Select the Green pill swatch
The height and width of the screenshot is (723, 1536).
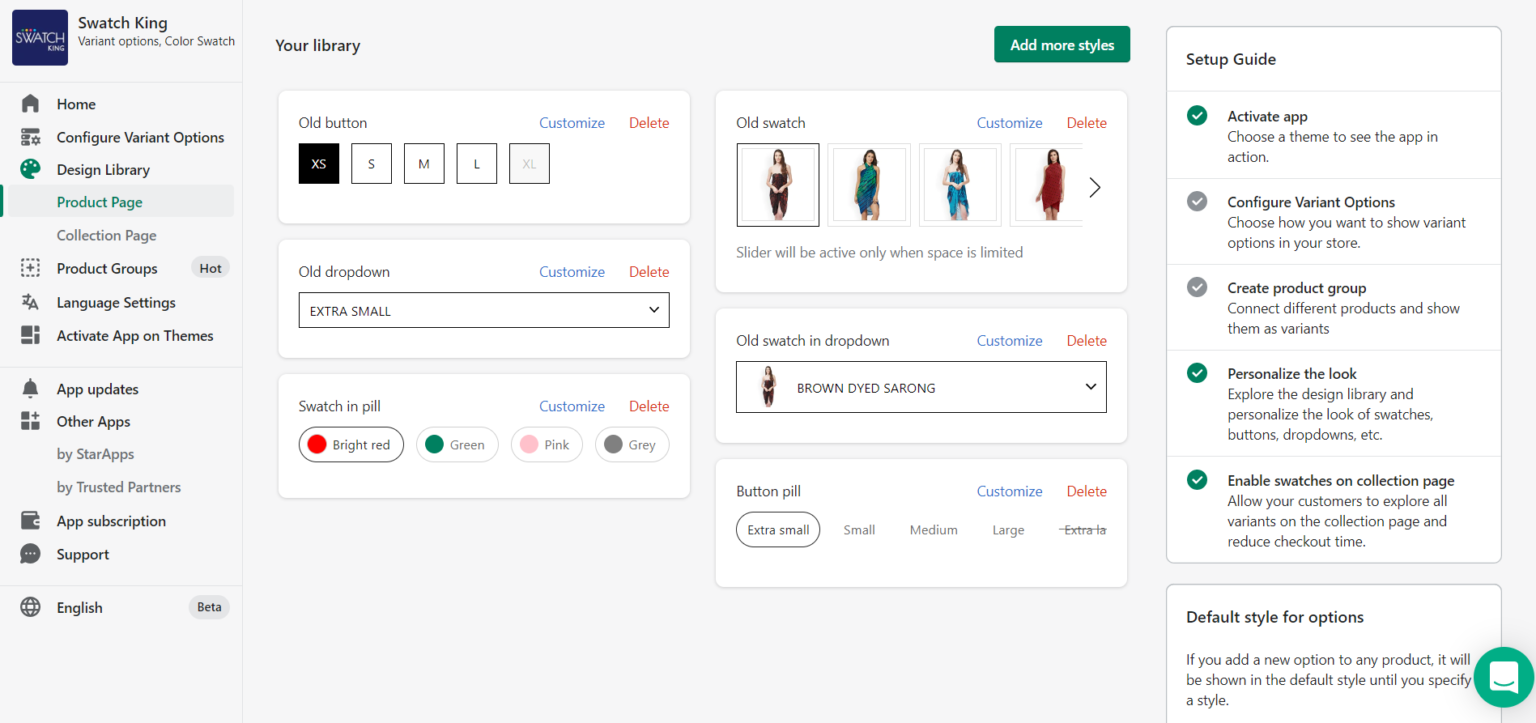457,444
